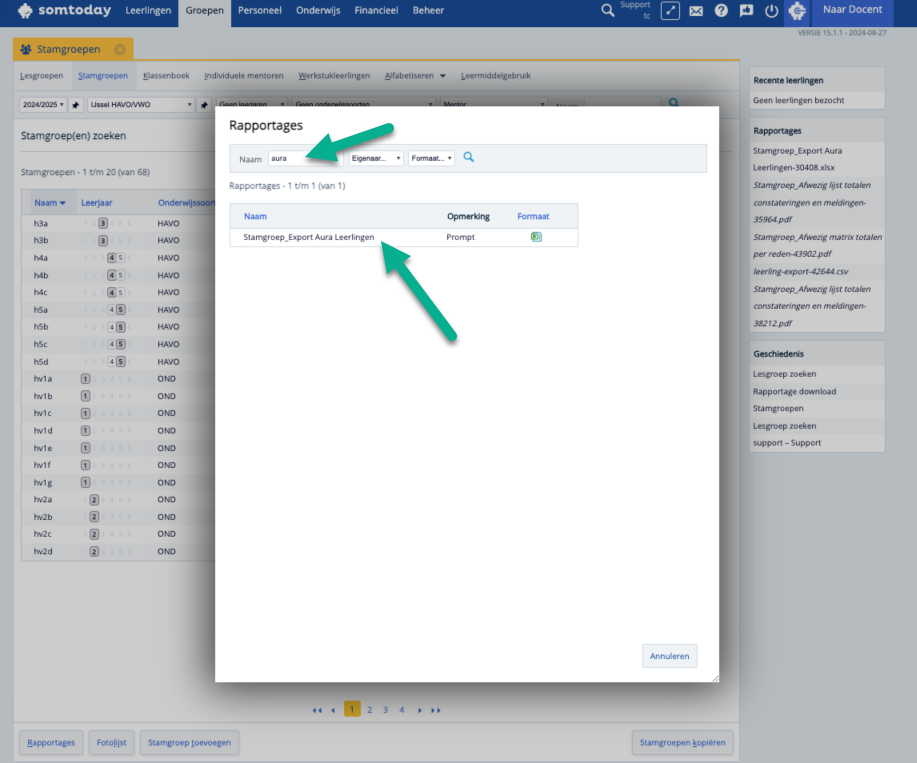Expand the 2024/2025 school year dropdown
Viewport: 917px width, 763px height.
(43, 104)
